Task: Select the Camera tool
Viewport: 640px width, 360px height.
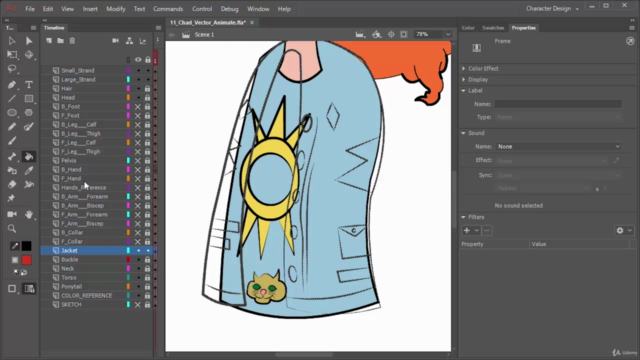Action: tap(12, 214)
